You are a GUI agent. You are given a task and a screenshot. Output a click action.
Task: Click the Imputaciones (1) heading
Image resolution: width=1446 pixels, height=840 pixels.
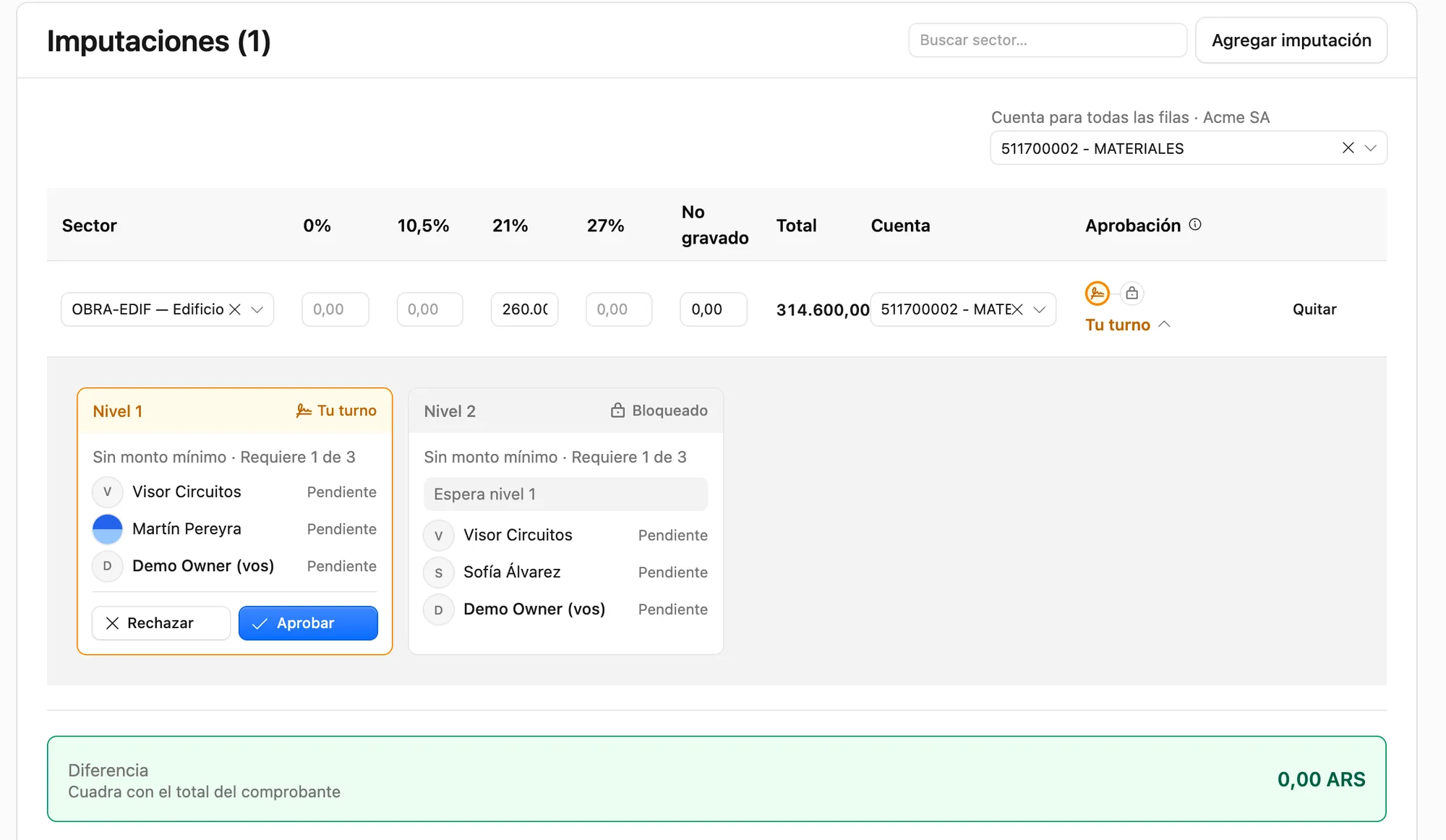pyautogui.click(x=159, y=41)
